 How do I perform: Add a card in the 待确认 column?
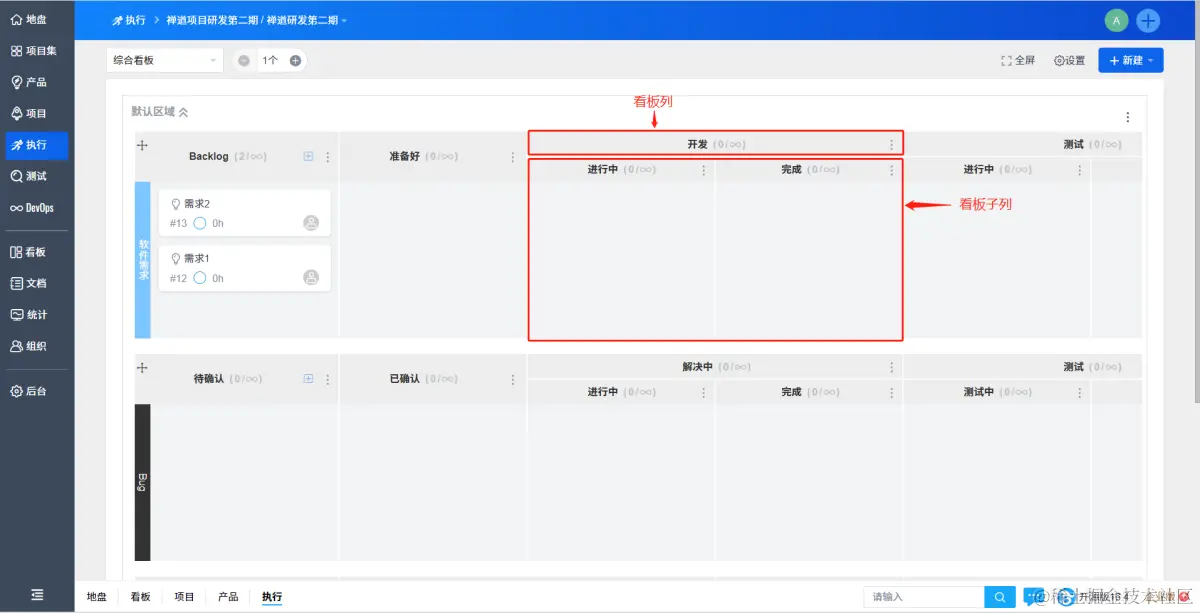(308, 379)
